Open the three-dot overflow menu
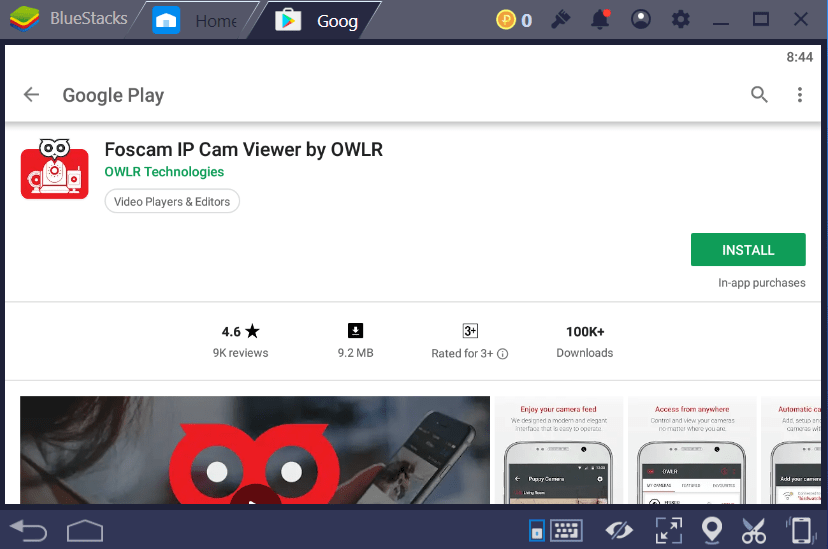 800,95
